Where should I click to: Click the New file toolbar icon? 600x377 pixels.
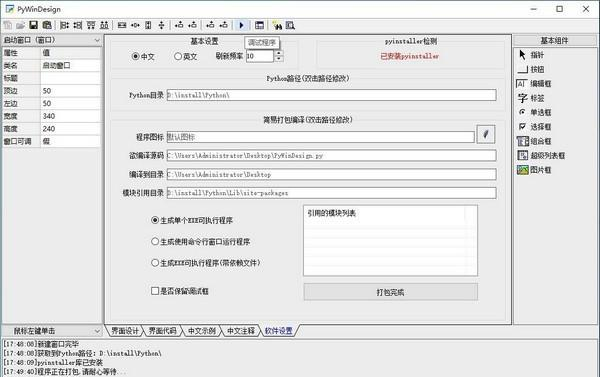(x=8, y=25)
